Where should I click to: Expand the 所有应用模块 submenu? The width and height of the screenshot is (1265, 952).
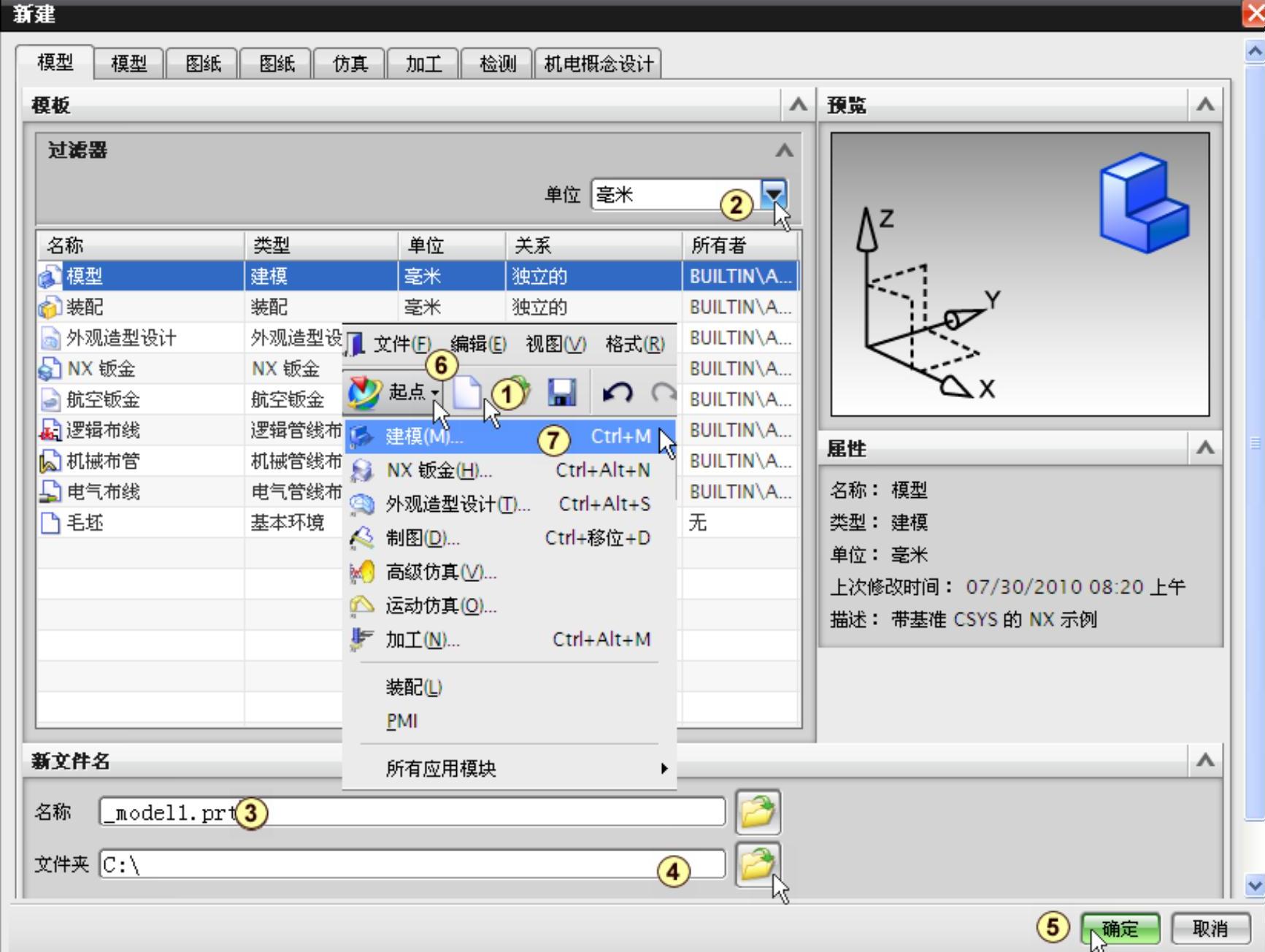(664, 768)
